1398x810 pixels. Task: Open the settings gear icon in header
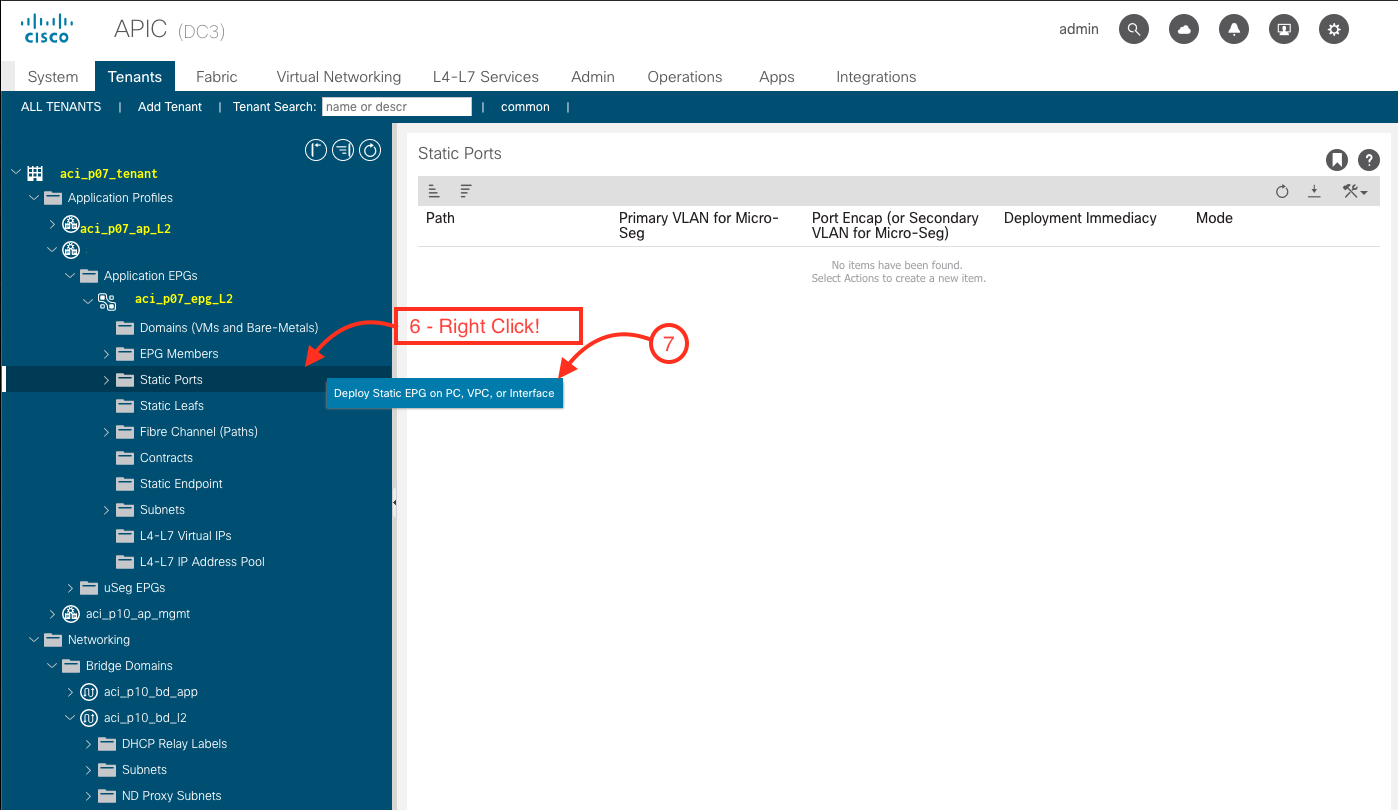pyautogui.click(x=1333, y=30)
